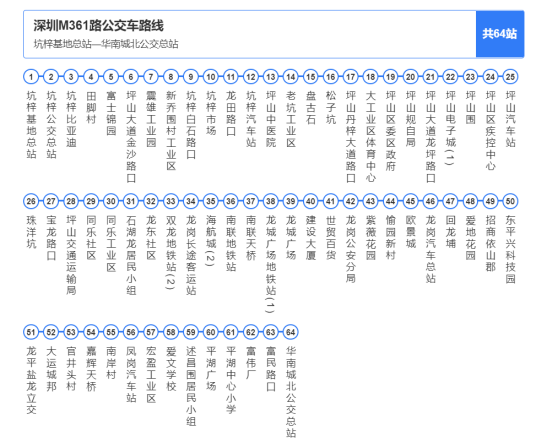Image resolution: width=536 pixels, height=447 pixels.
Task: Select station marker number 46
Action: pos(430,201)
